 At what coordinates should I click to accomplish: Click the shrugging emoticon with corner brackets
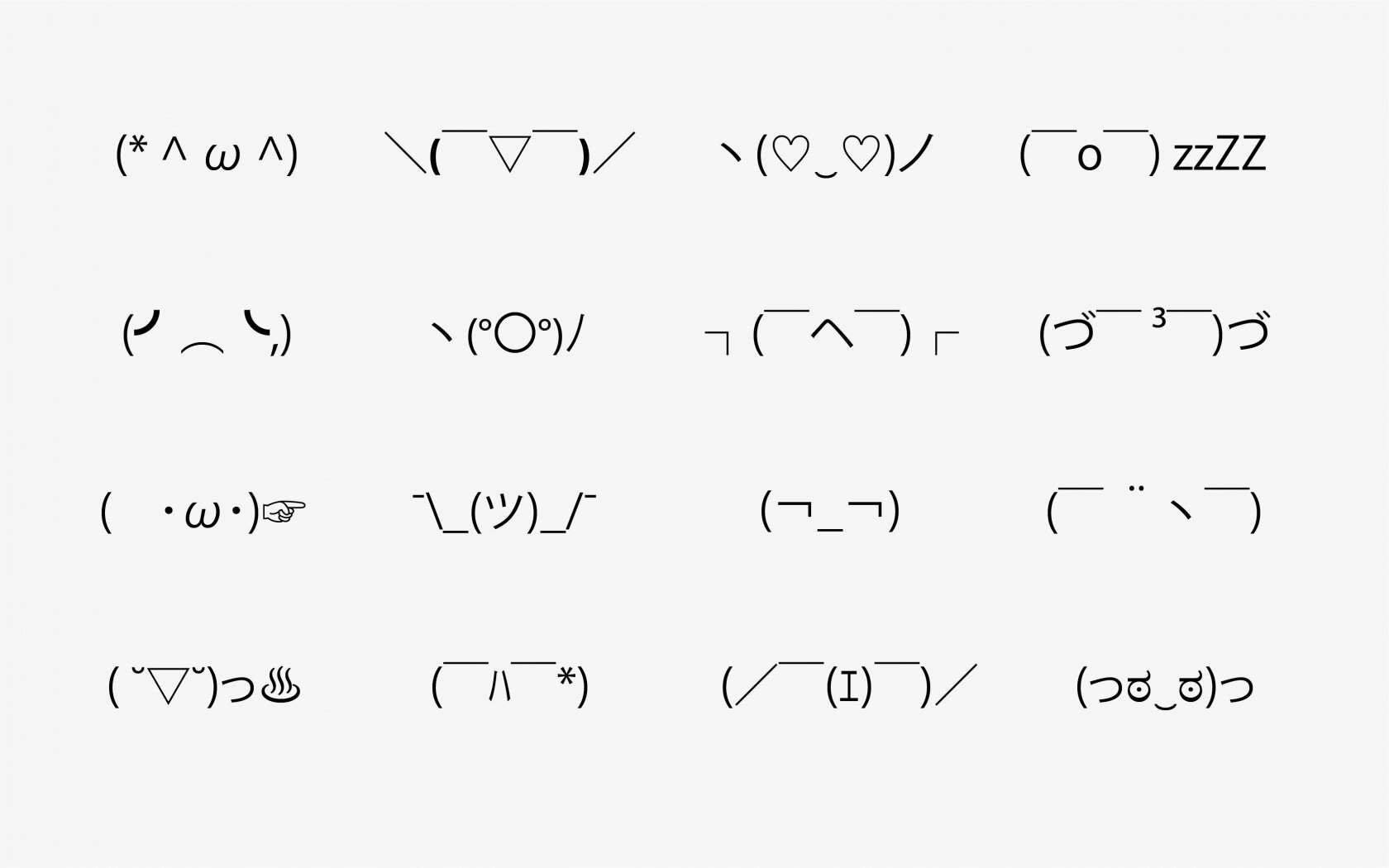tap(831, 332)
